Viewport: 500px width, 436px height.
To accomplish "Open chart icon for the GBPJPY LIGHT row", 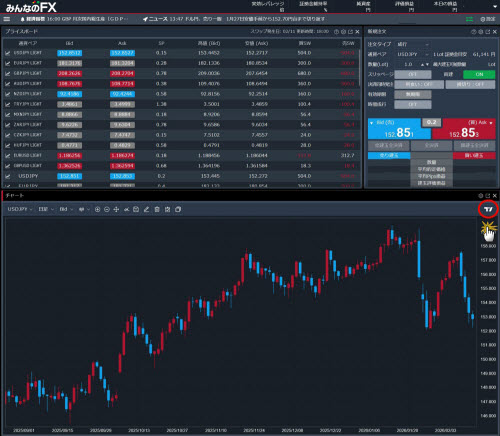I will (x=7, y=73).
